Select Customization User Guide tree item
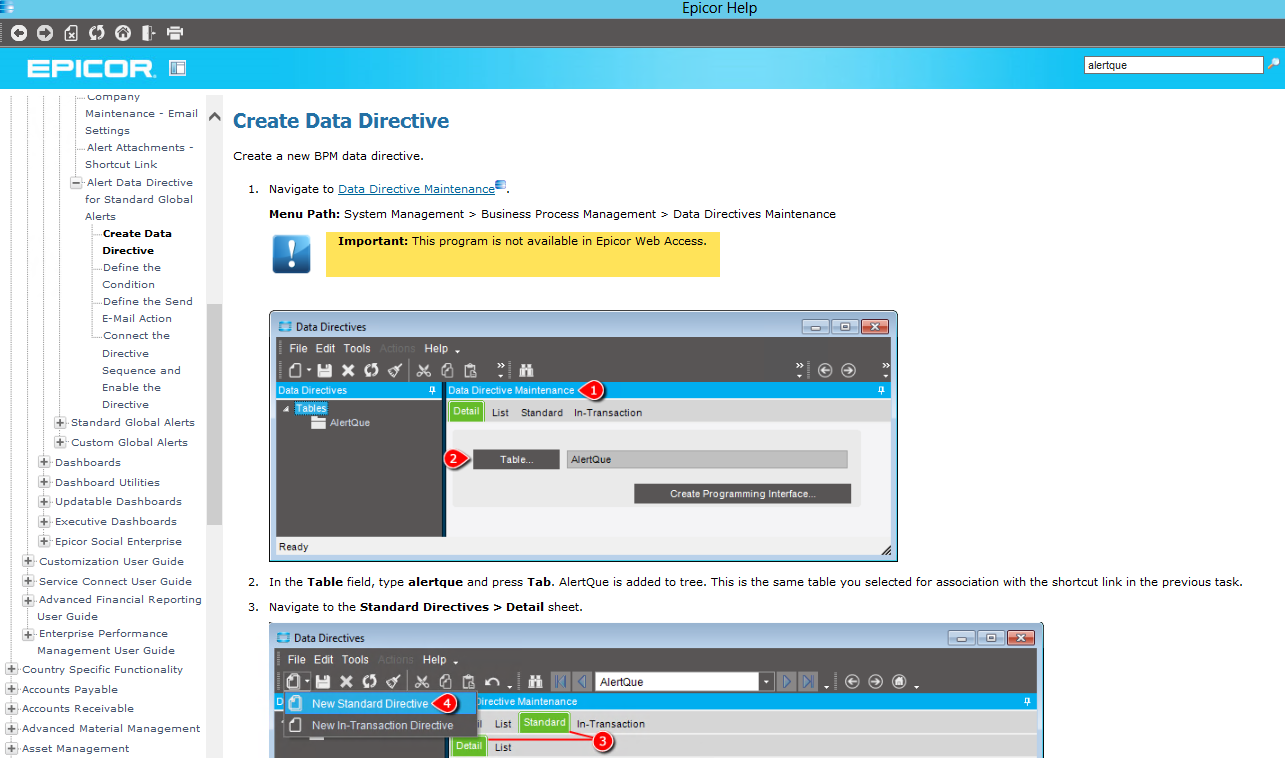This screenshot has height=758, width=1285. 112,562
